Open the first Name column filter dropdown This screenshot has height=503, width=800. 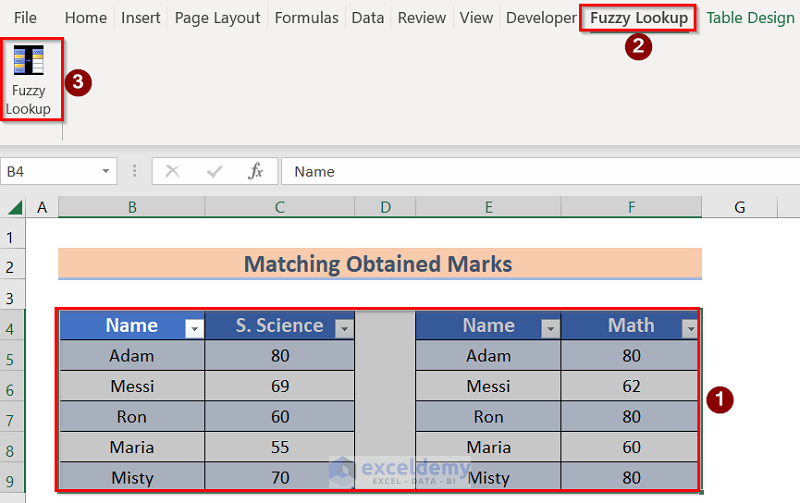pos(194,328)
